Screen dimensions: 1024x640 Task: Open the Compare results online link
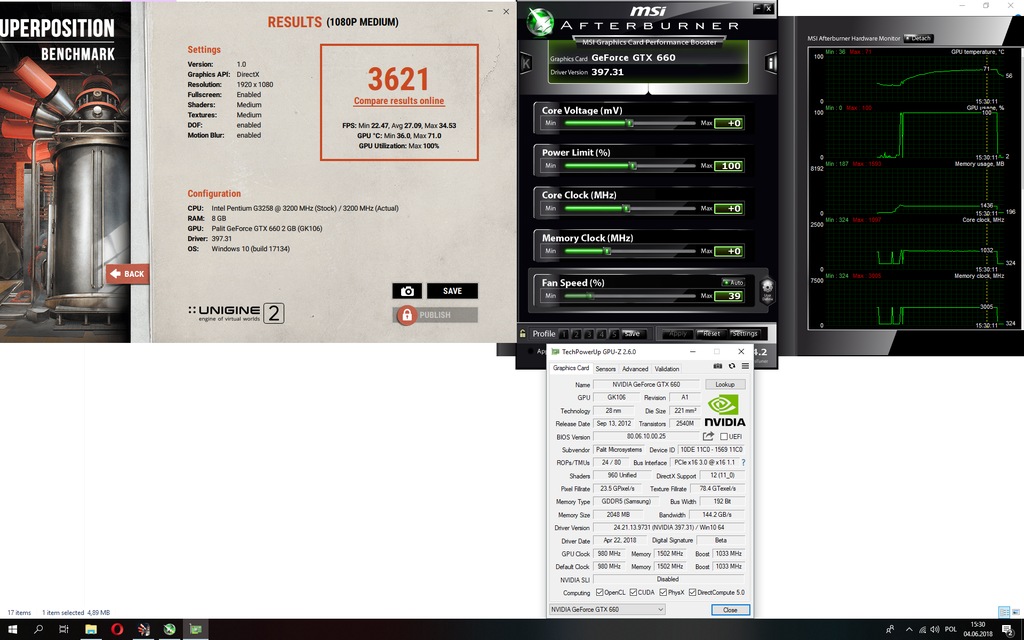(x=398, y=101)
